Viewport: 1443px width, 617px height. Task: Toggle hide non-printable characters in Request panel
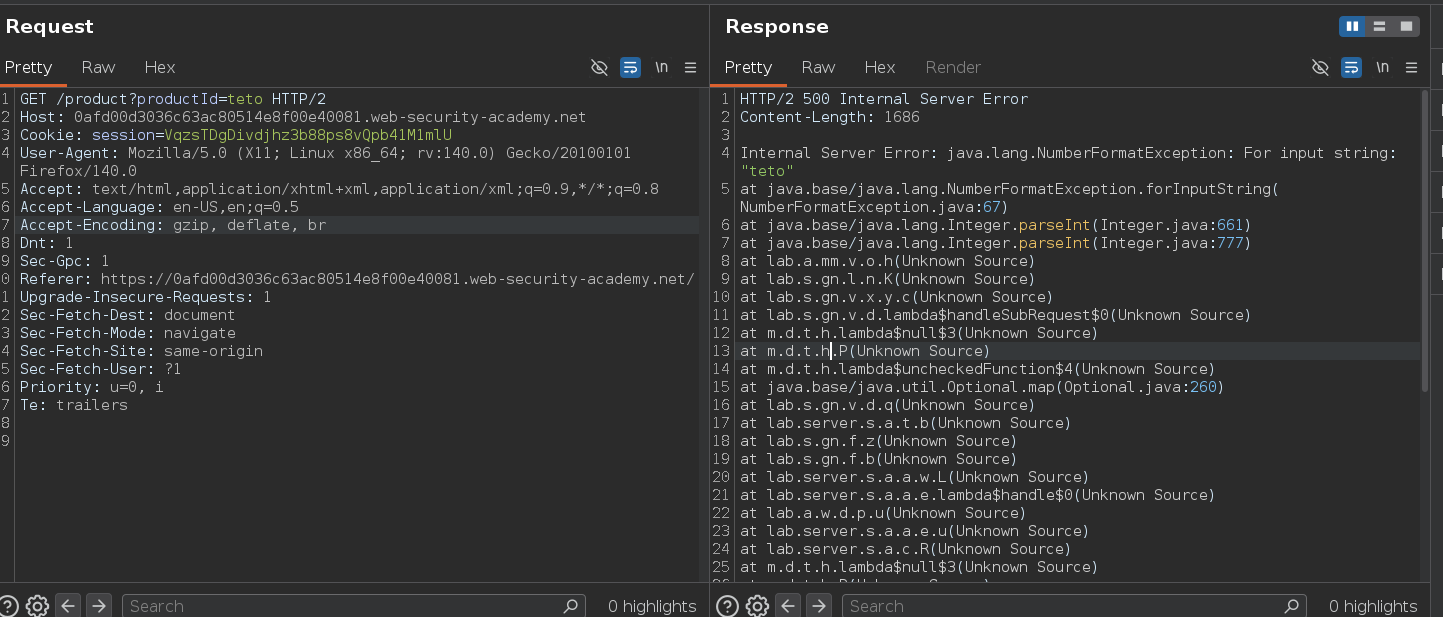(599, 67)
